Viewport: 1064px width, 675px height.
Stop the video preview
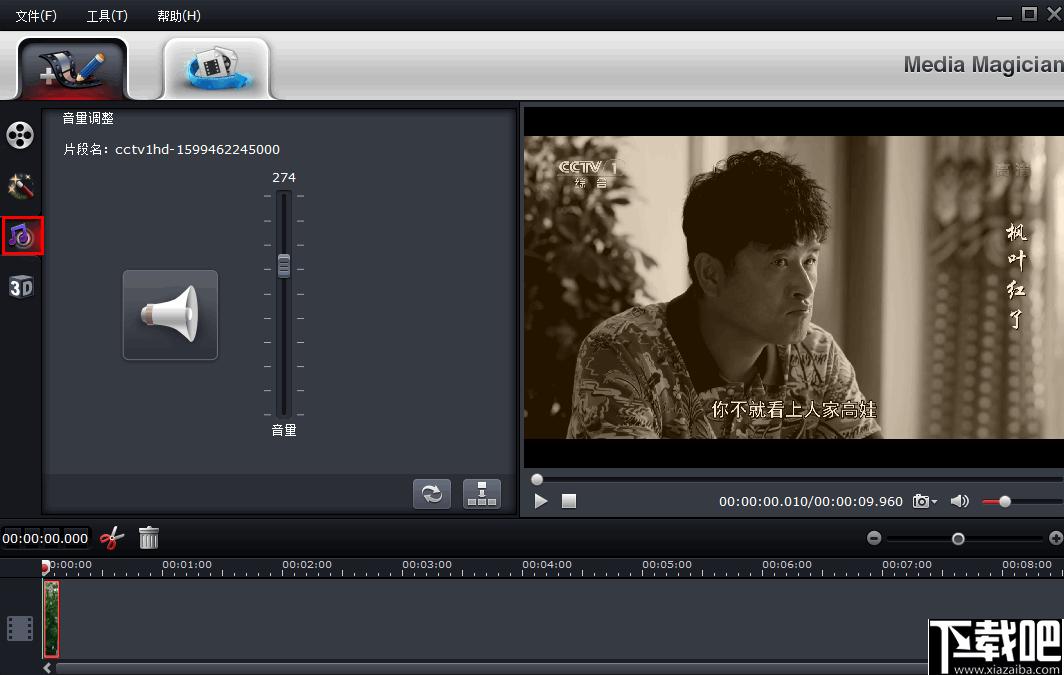click(x=569, y=501)
